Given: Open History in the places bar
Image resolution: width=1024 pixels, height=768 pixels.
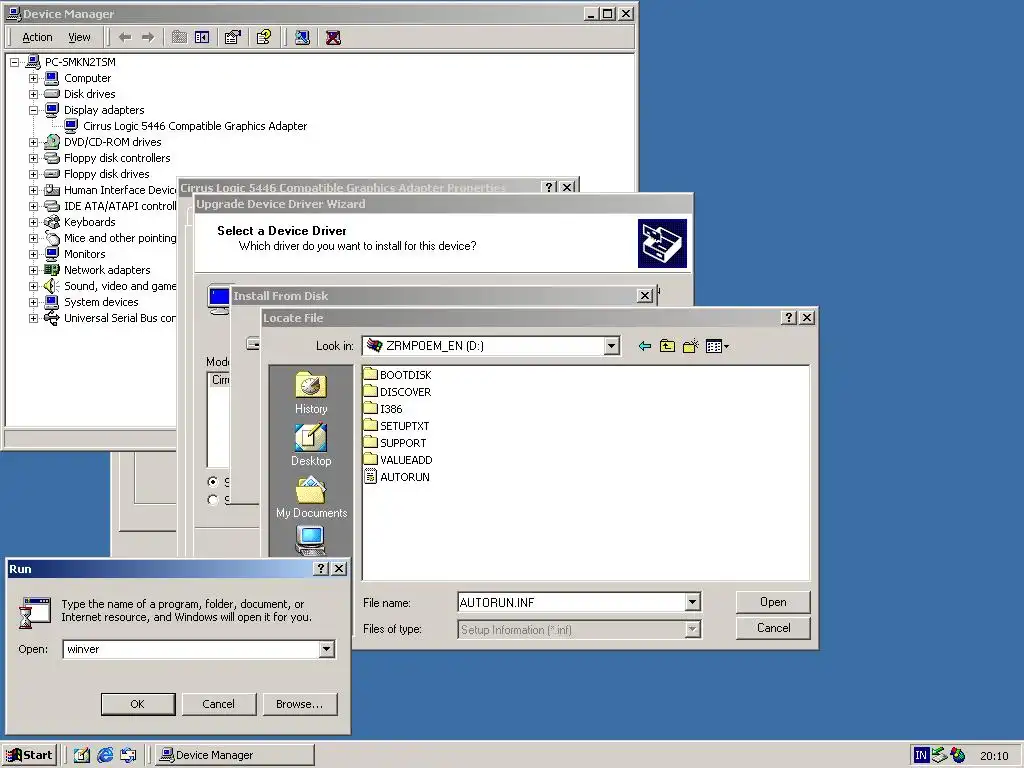Looking at the screenshot, I should [x=311, y=393].
